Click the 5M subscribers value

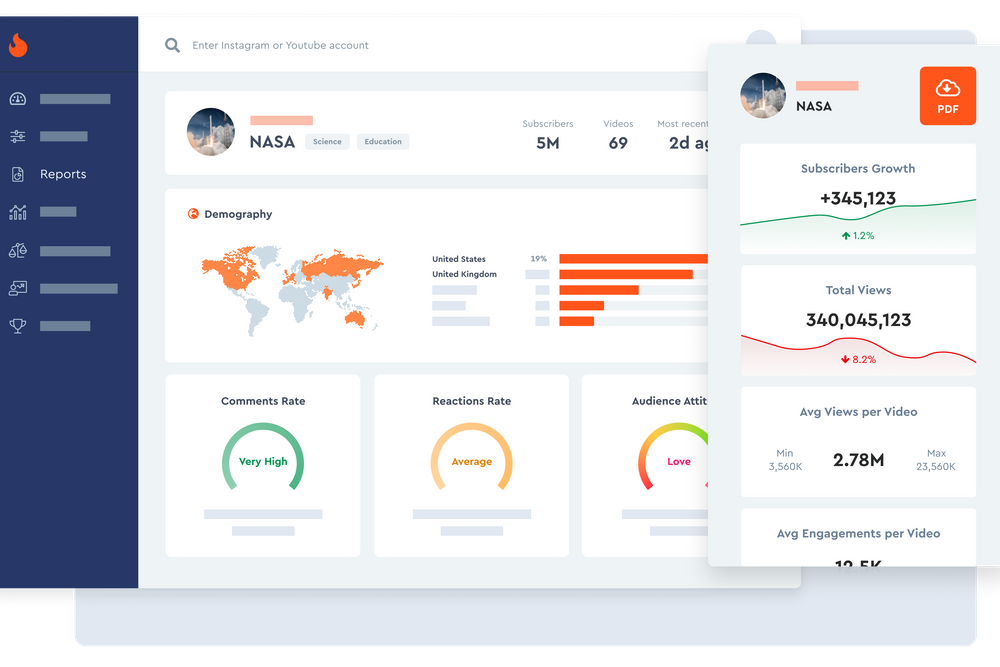(x=548, y=143)
